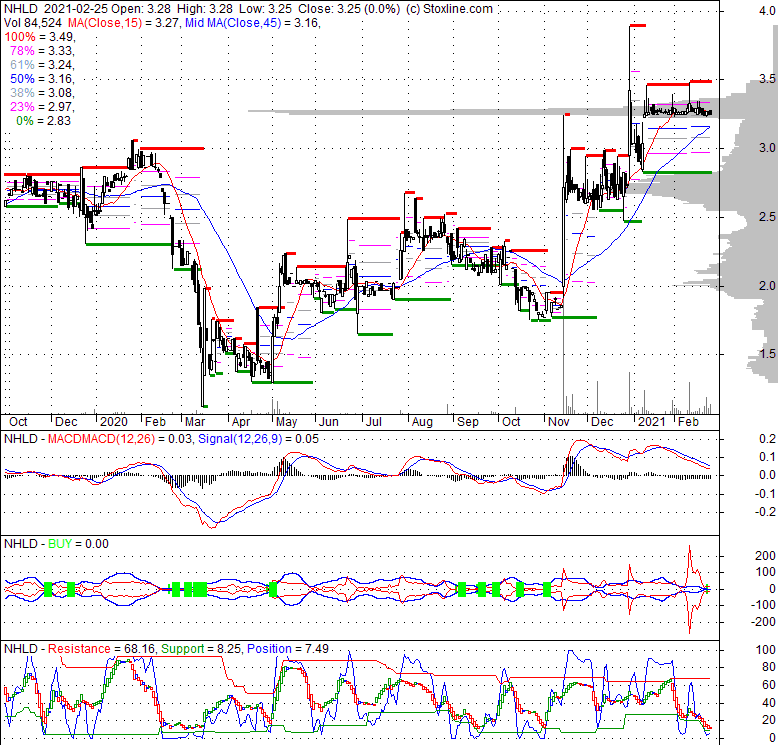Click the '2.5' price axis label
Viewport: 780px width, 745px height.
tap(767, 217)
